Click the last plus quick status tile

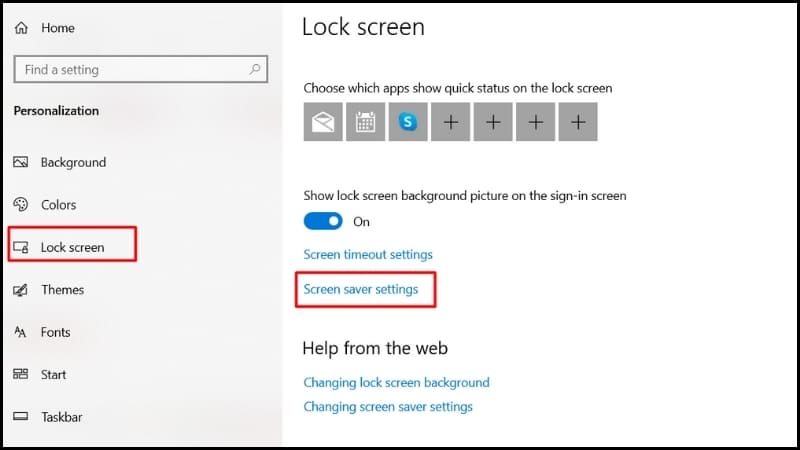coord(578,122)
